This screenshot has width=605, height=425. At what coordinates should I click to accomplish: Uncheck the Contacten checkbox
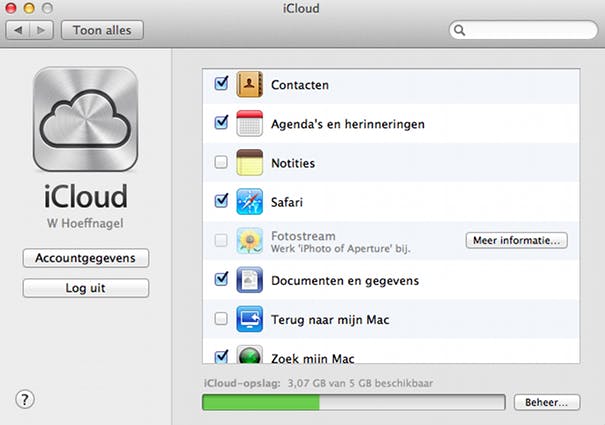pos(221,83)
